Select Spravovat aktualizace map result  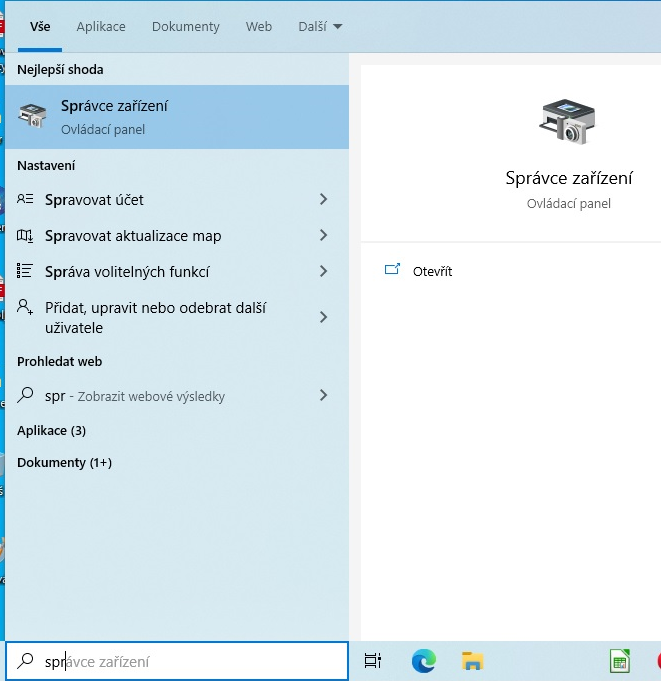(177, 236)
